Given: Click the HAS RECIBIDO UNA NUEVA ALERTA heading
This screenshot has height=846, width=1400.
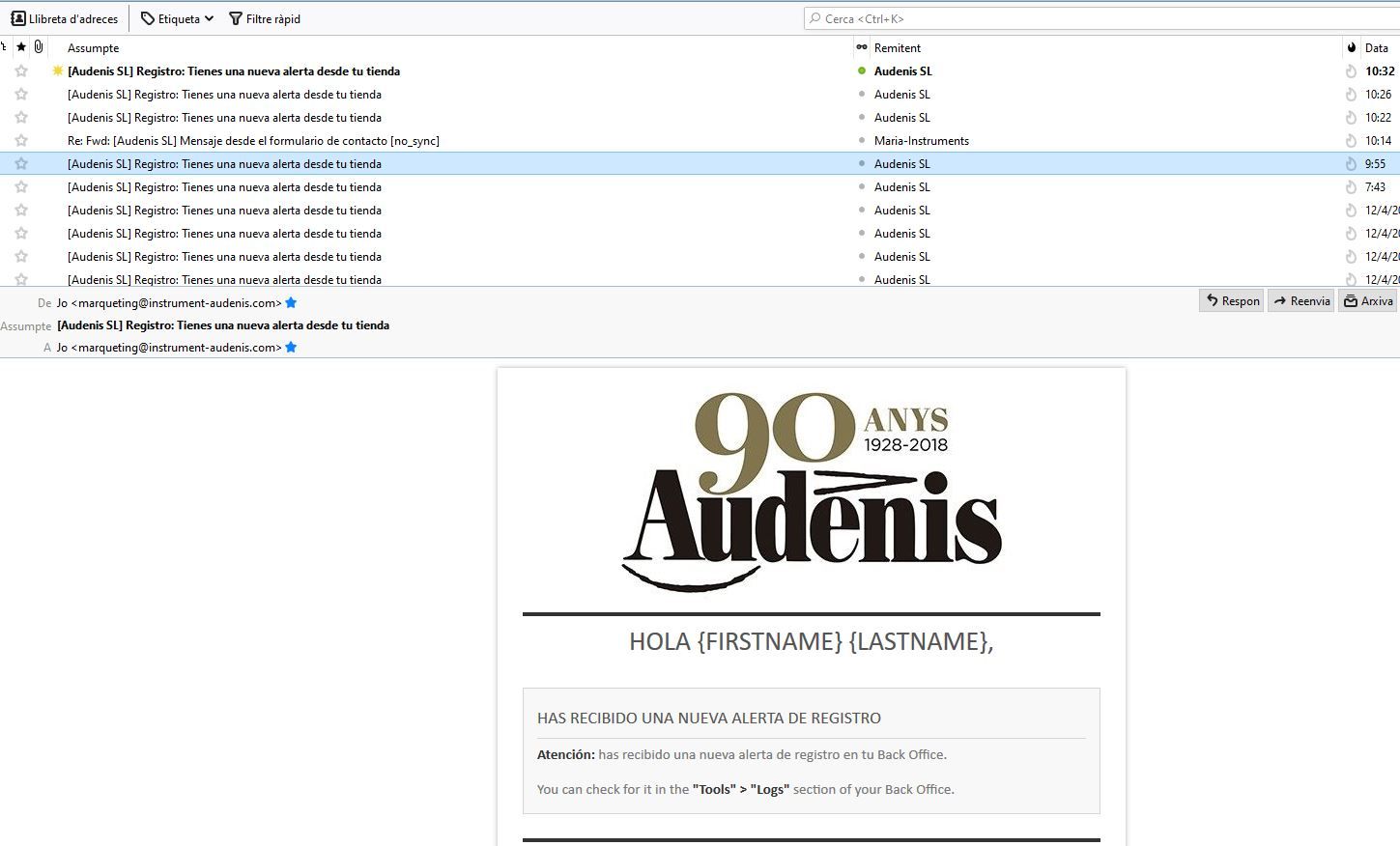Looking at the screenshot, I should point(709,718).
